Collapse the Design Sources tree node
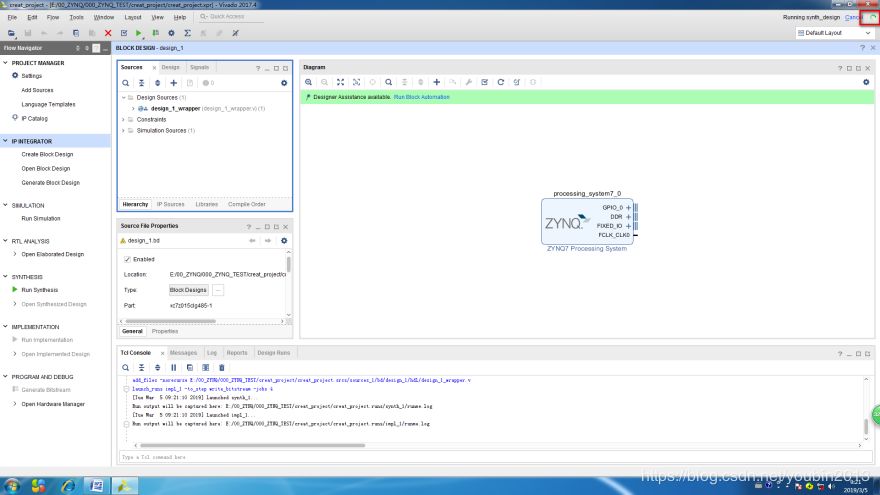The width and height of the screenshot is (880, 495). pyautogui.click(x=124, y=98)
